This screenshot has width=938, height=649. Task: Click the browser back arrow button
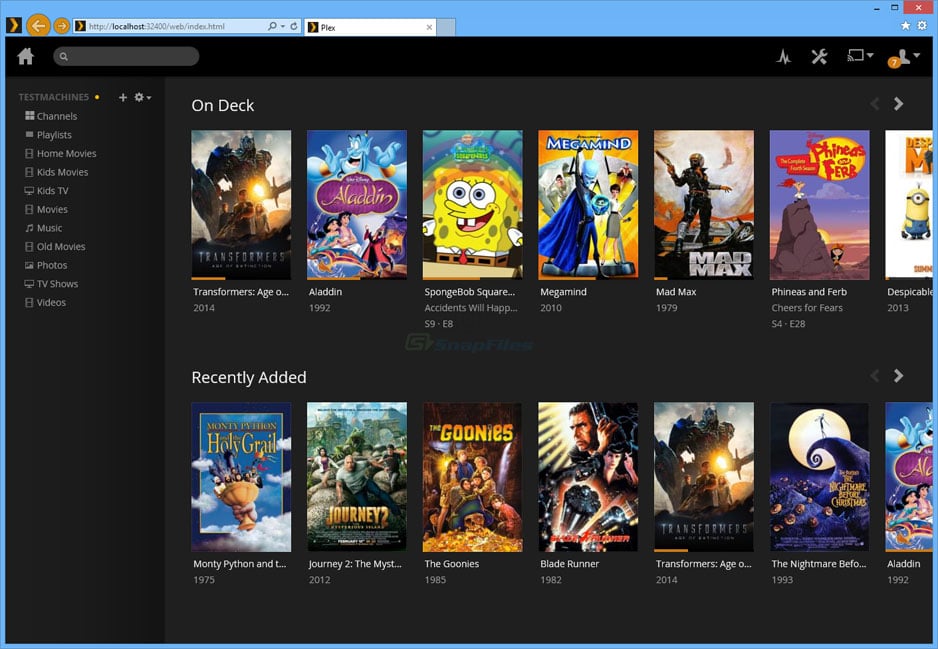[x=38, y=26]
